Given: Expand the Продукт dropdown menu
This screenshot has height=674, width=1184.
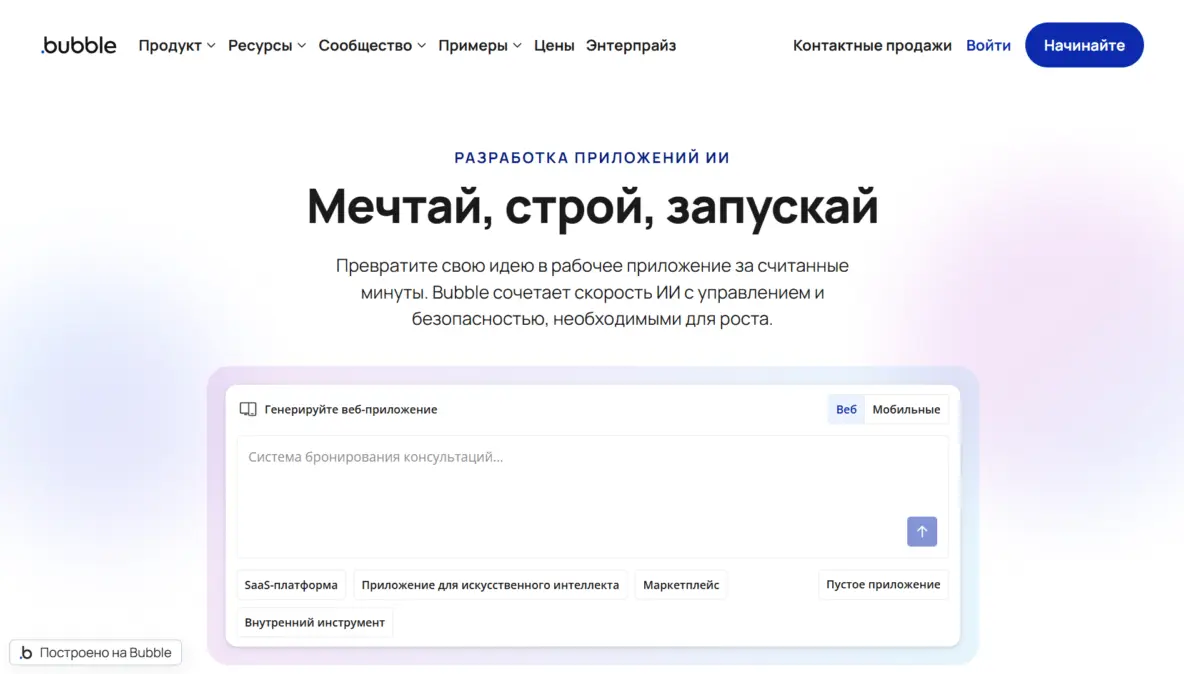Looking at the screenshot, I should (x=177, y=45).
